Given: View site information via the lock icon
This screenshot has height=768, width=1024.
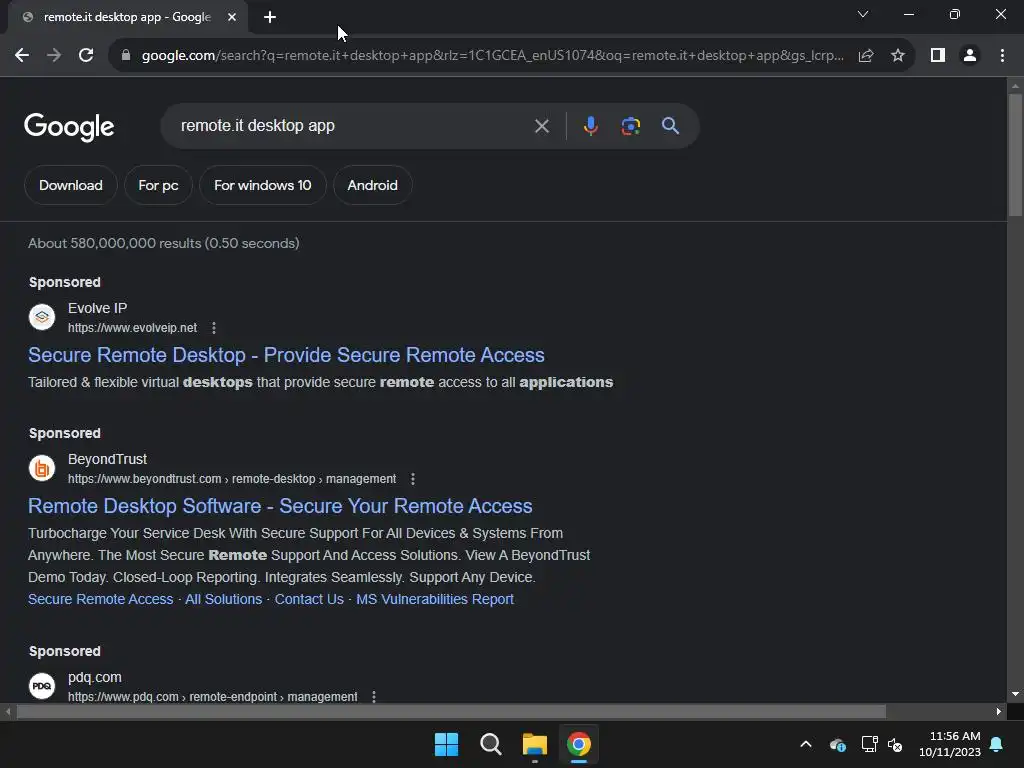Looking at the screenshot, I should tap(126, 56).
